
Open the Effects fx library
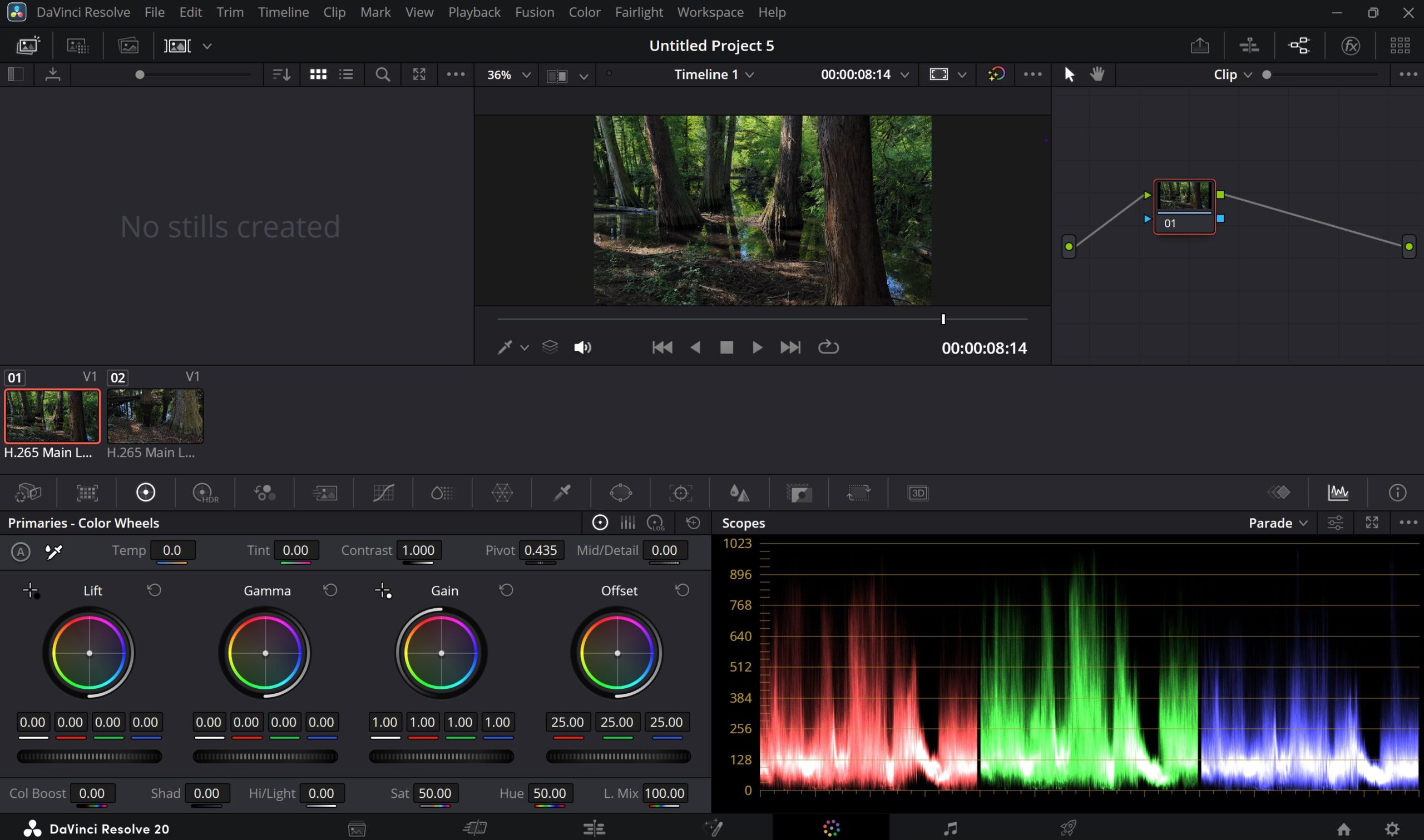(1351, 45)
